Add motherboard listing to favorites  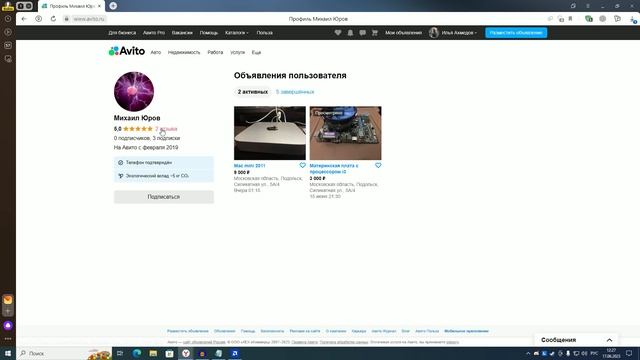coord(378,165)
